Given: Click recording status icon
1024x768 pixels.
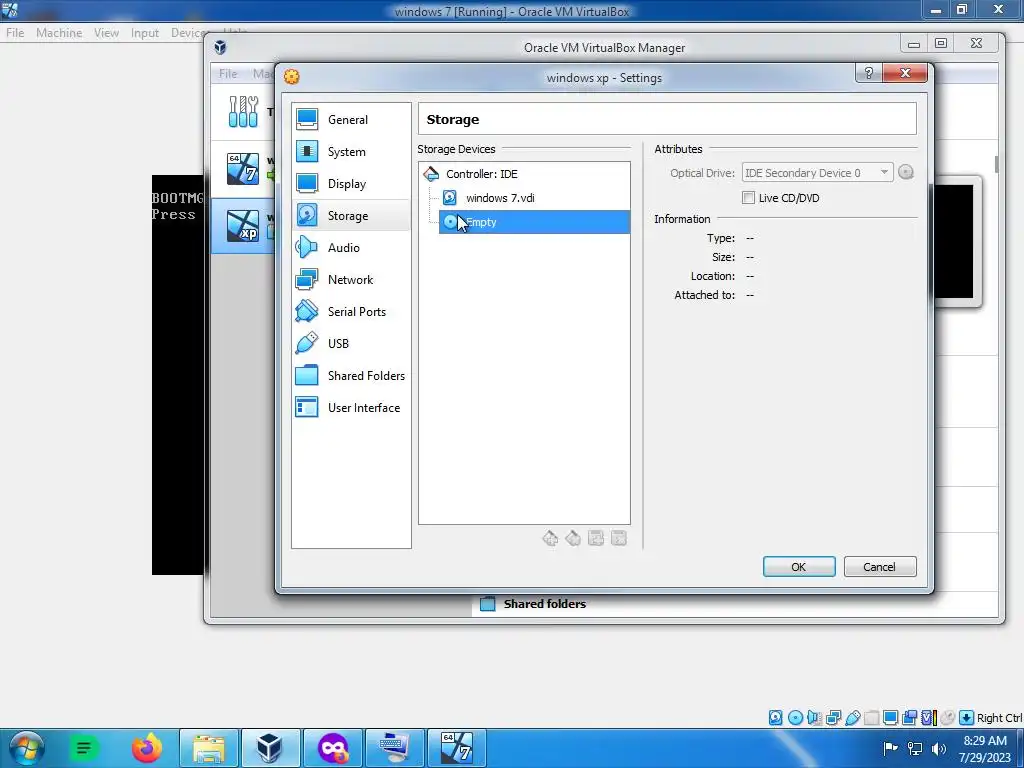Looking at the screenshot, I should coord(909,718).
